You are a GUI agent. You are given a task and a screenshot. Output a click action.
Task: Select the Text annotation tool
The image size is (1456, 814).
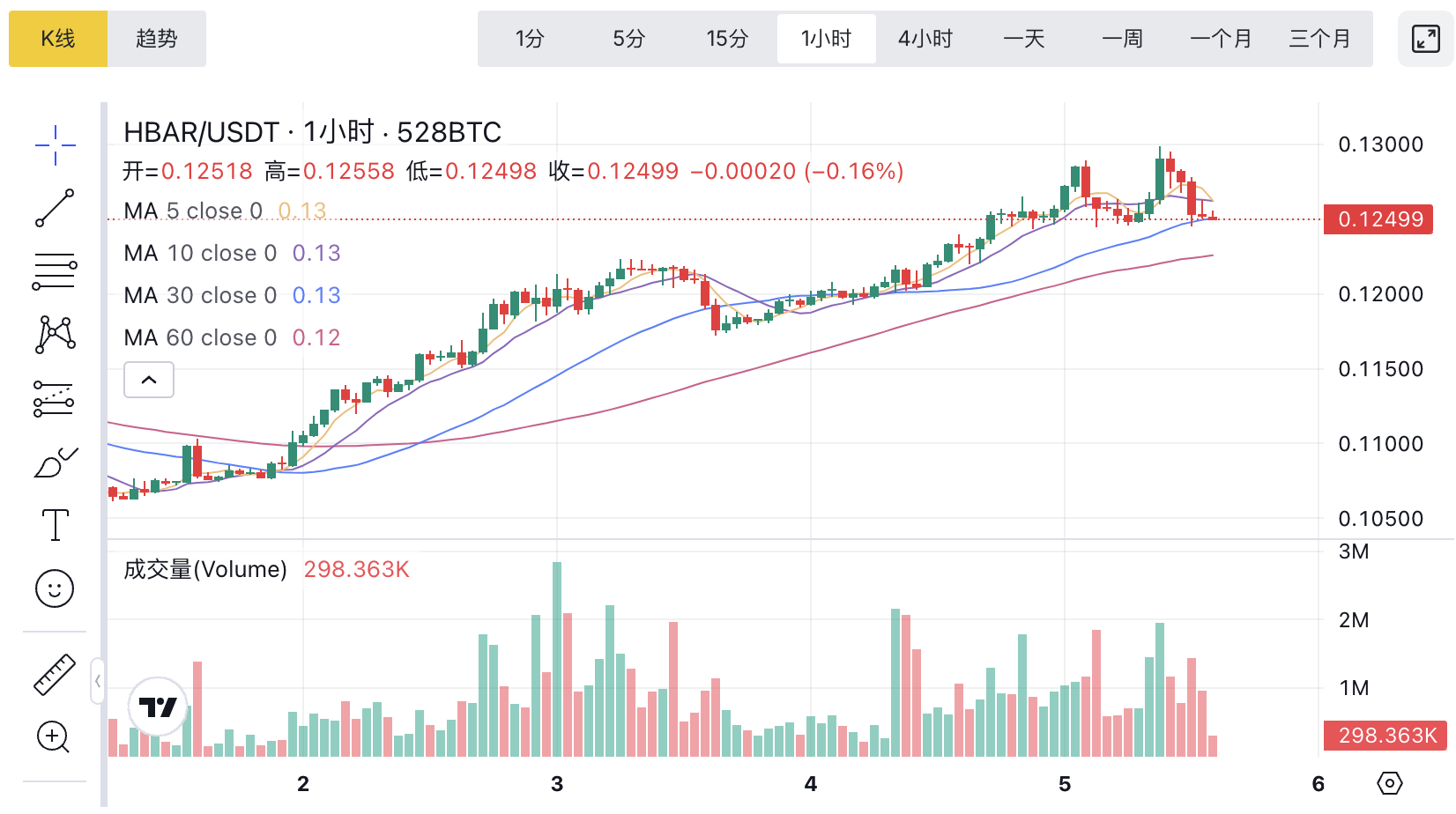(55, 525)
